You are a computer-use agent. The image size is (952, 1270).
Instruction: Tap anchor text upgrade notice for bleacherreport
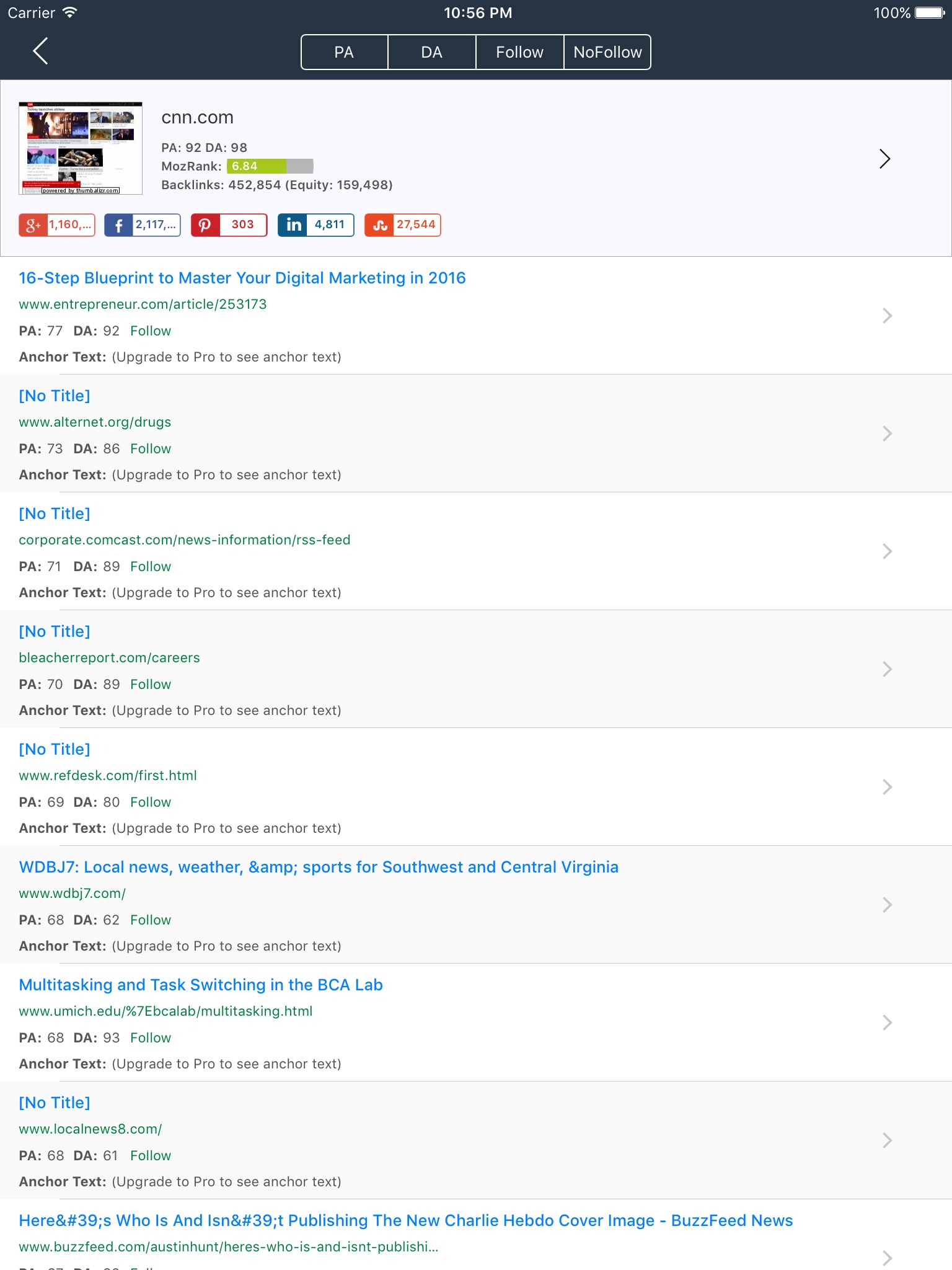pyautogui.click(x=227, y=711)
